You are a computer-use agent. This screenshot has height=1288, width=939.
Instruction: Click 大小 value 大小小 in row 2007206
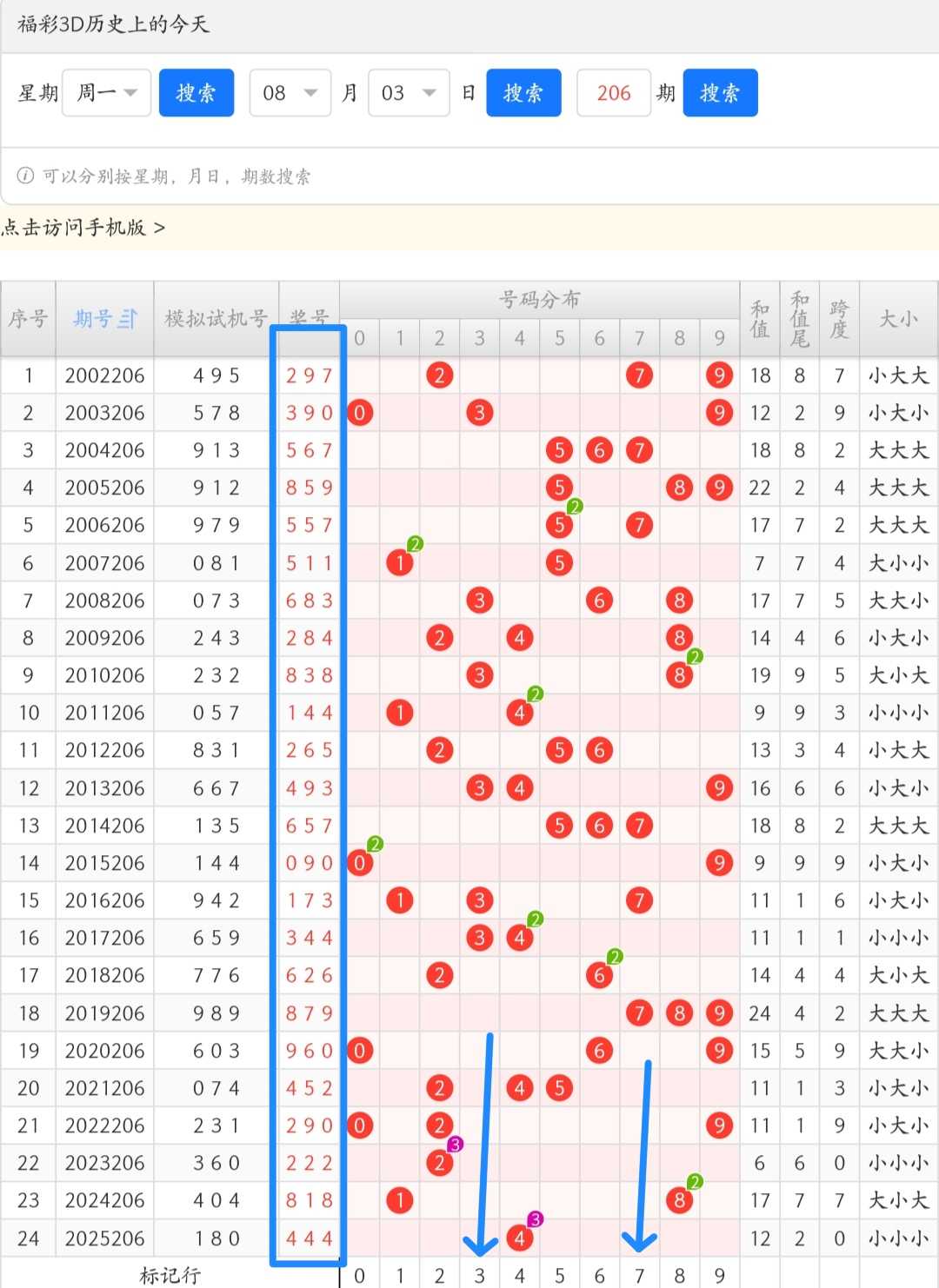(x=899, y=563)
